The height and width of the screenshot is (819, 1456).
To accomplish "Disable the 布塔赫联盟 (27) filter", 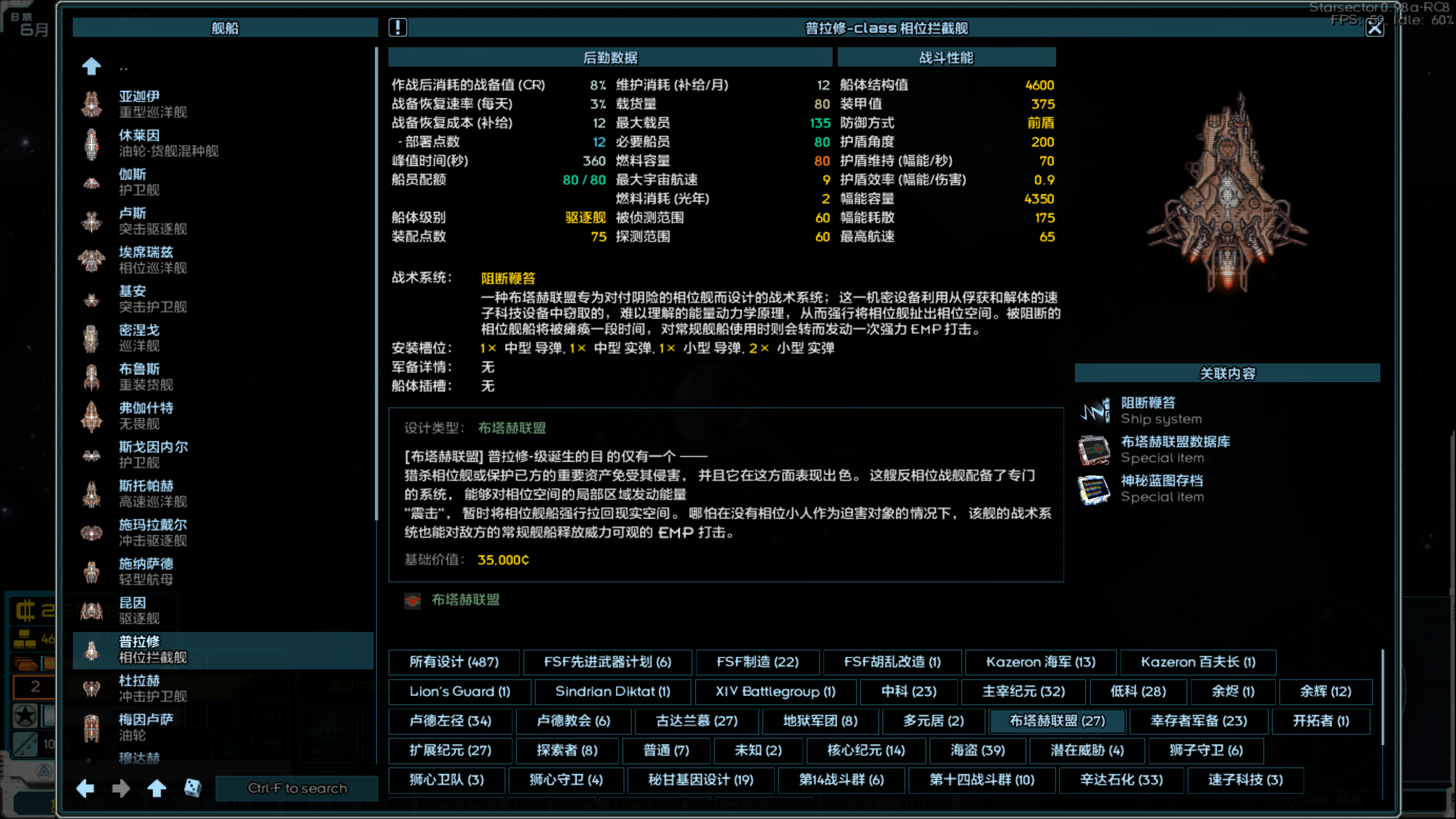I will tap(1056, 721).
